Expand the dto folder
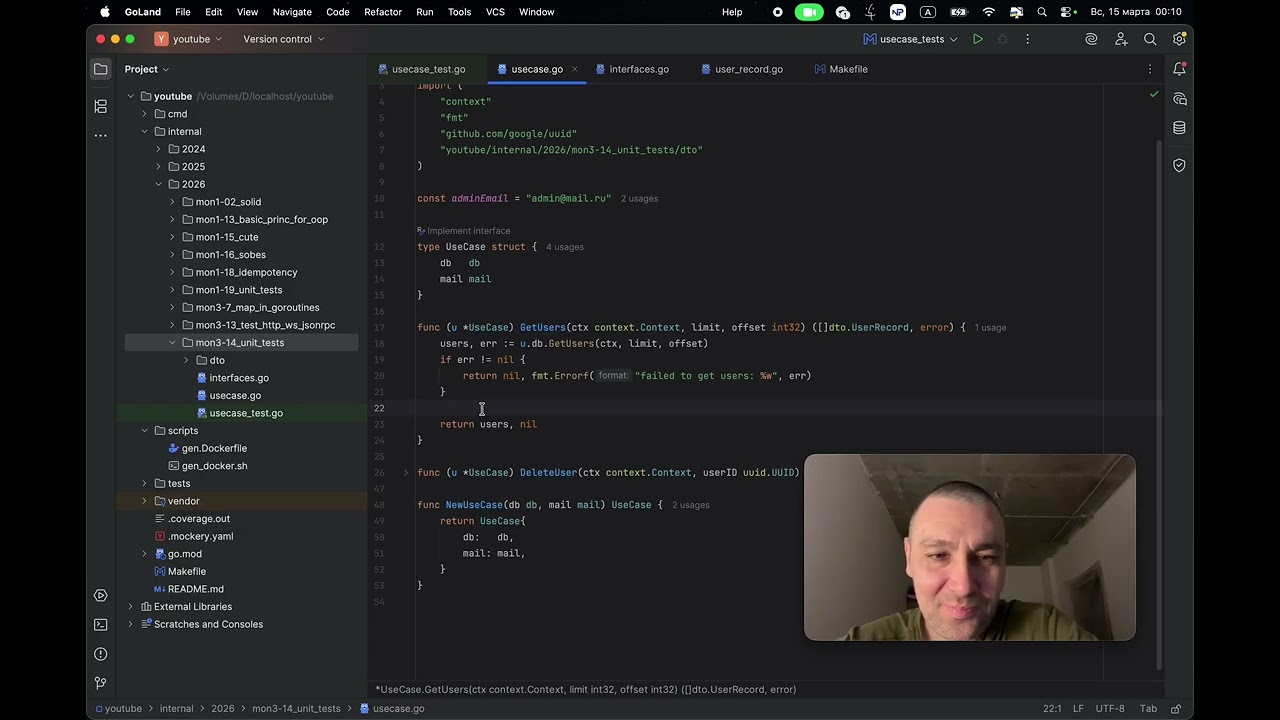Viewport: 1280px width, 720px height. point(186,360)
